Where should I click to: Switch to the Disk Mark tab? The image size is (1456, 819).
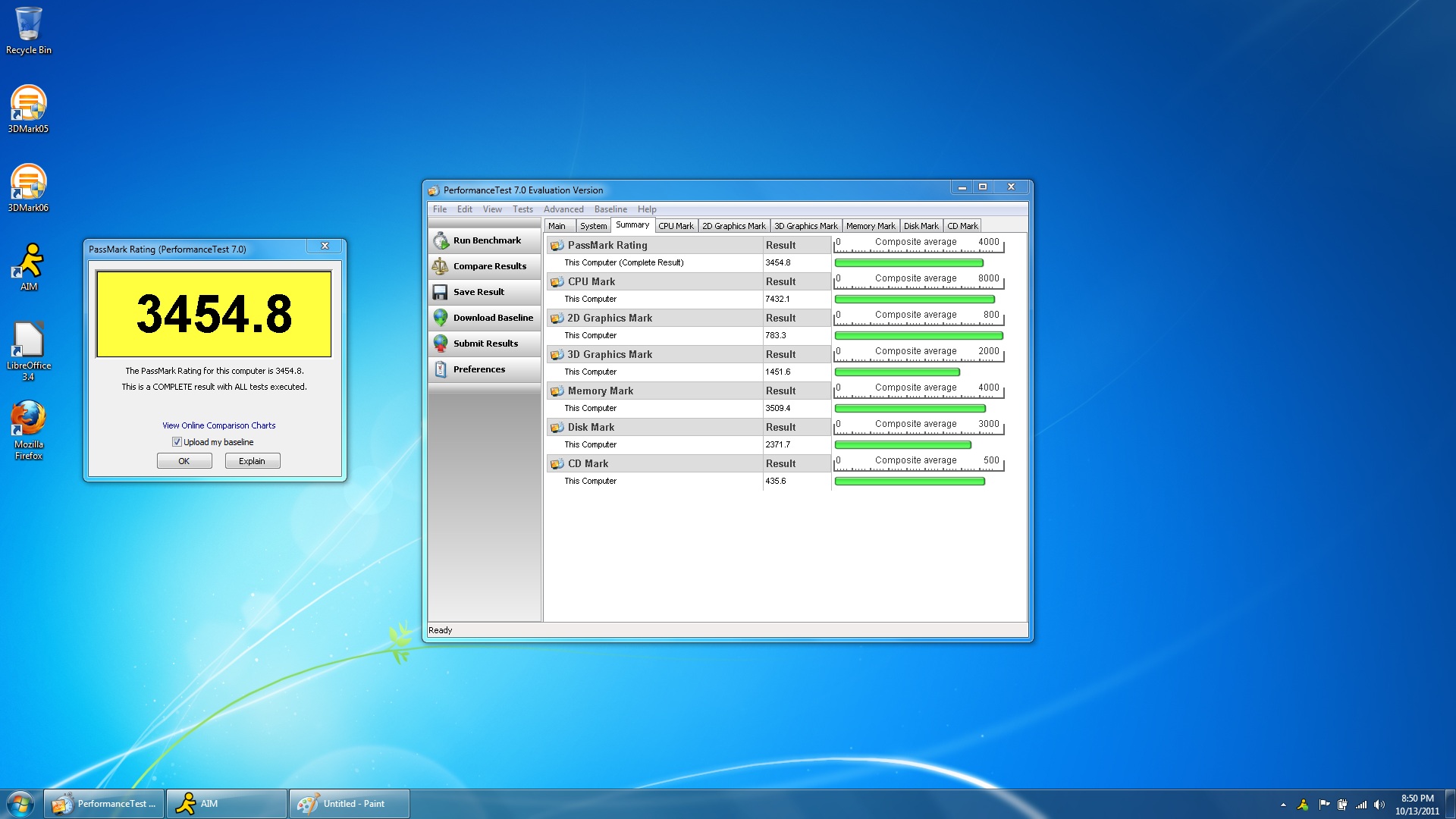coord(921,226)
